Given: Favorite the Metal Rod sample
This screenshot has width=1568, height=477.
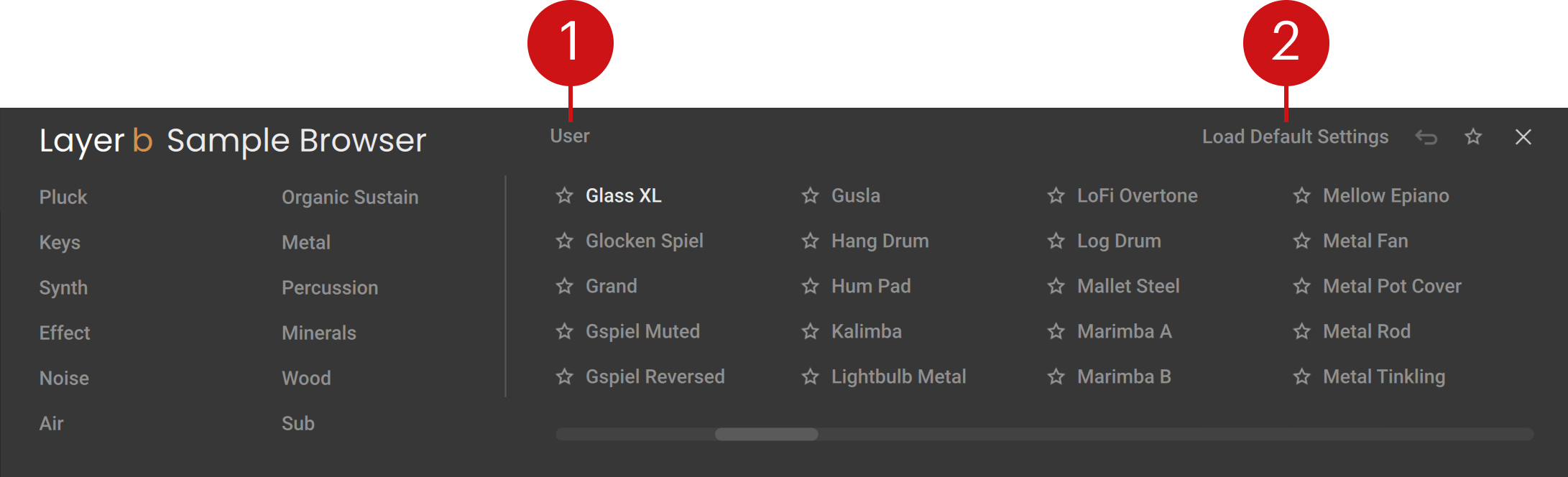Looking at the screenshot, I should point(1301,331).
